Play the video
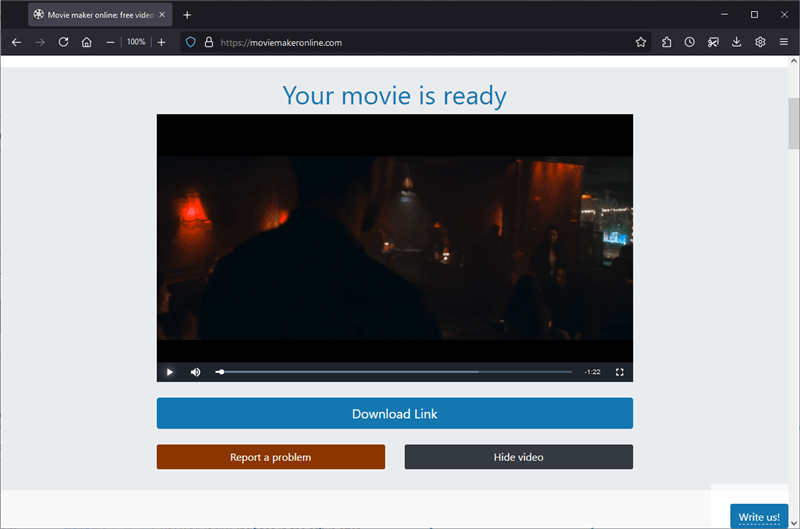The image size is (800, 529). click(x=170, y=372)
